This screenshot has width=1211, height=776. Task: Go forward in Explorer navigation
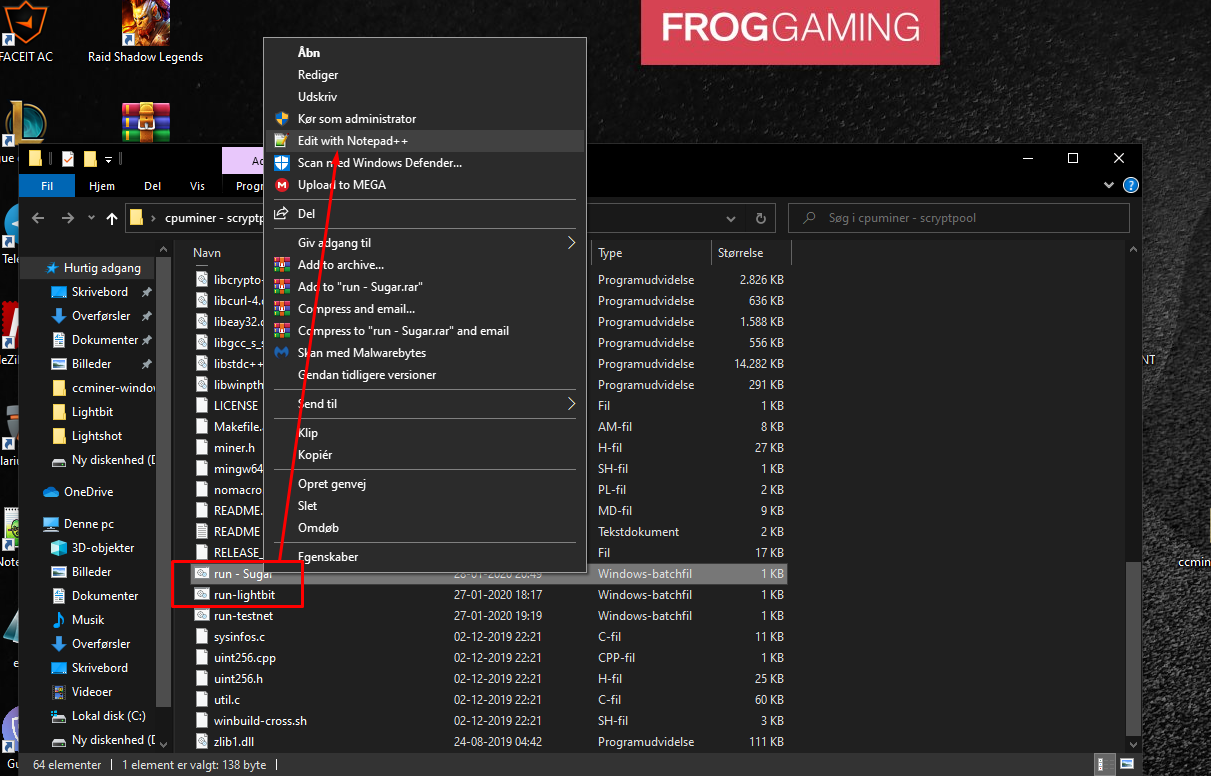pyautogui.click(x=67, y=218)
